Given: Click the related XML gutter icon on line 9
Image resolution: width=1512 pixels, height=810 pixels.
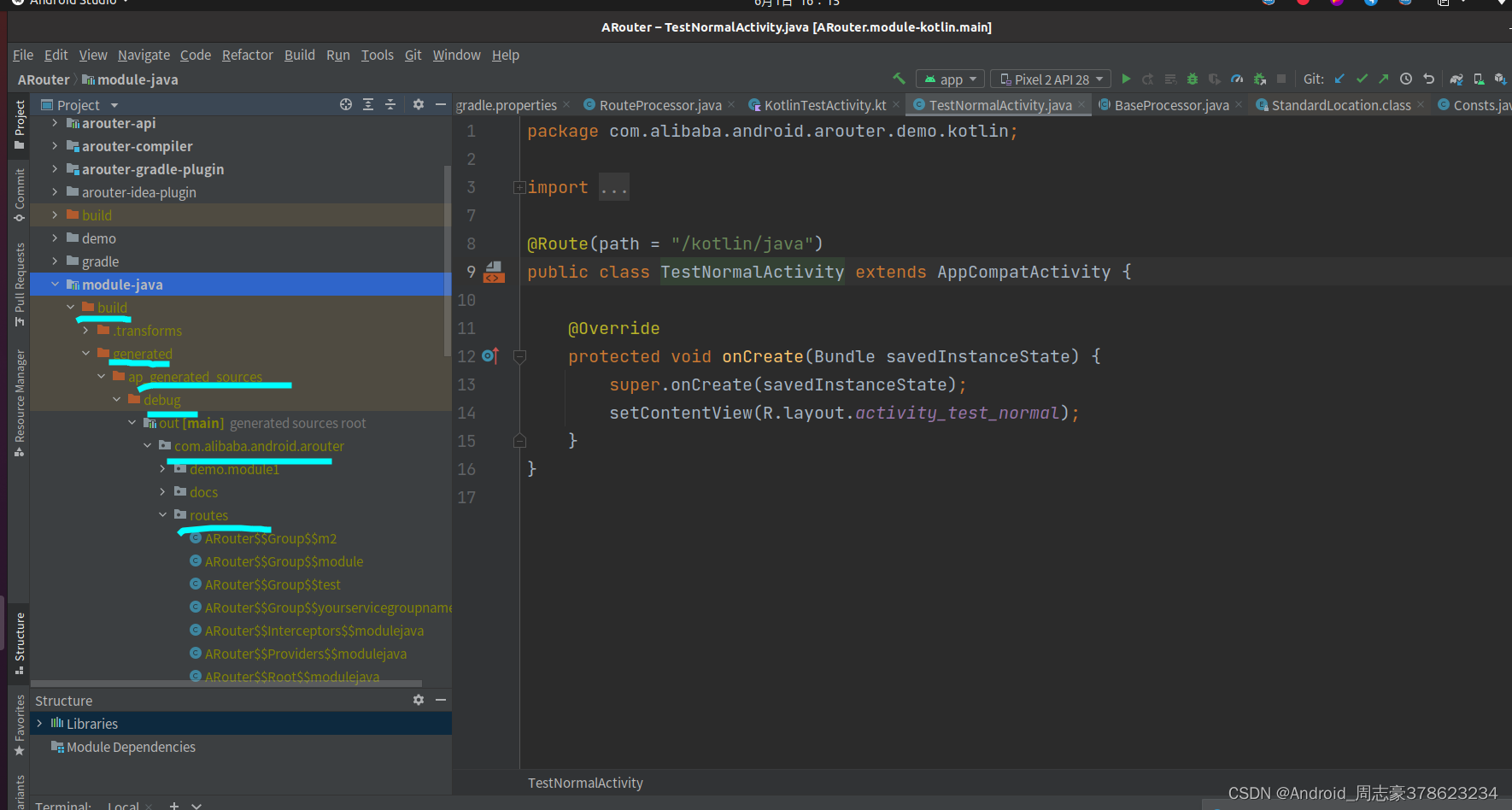Looking at the screenshot, I should [x=494, y=272].
